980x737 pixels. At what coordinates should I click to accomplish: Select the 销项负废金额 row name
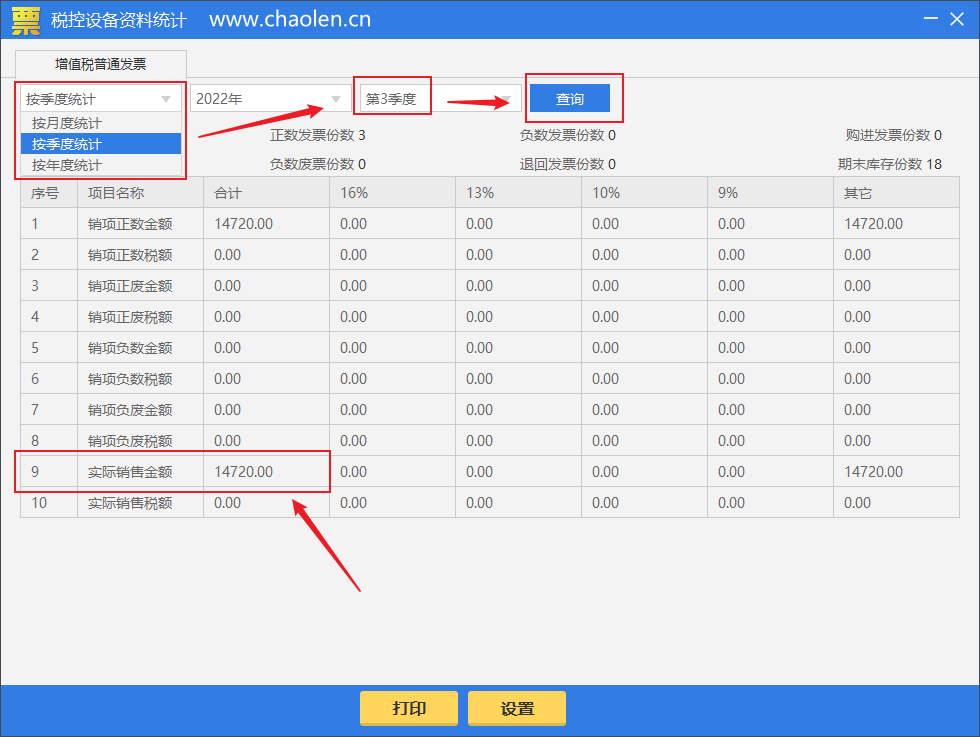[x=130, y=409]
